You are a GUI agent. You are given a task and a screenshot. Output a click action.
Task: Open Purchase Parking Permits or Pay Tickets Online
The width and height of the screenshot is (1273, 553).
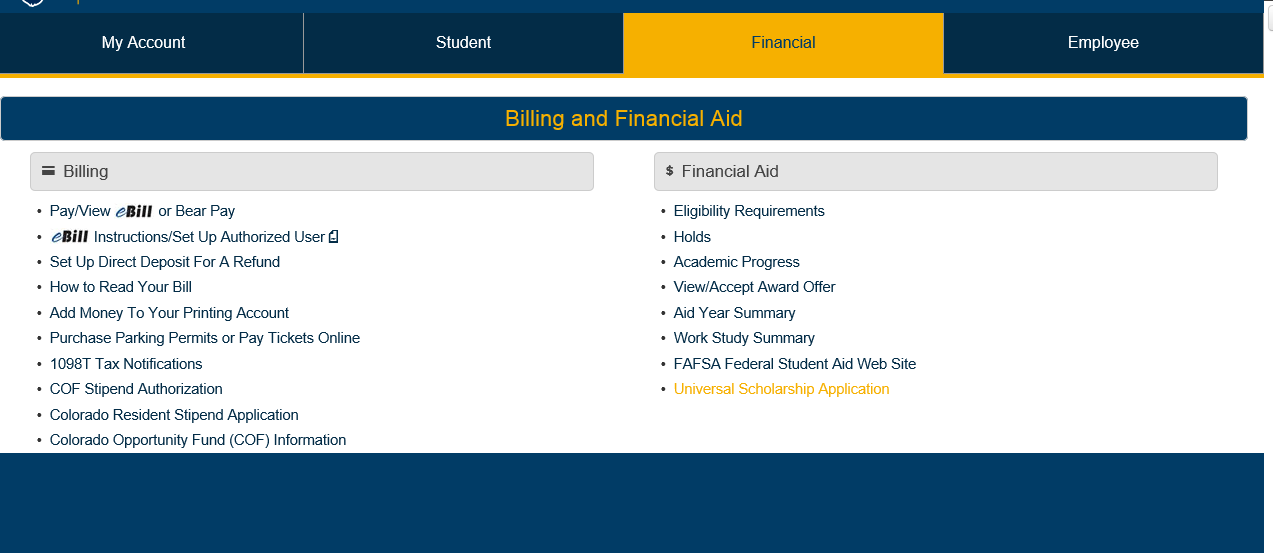205,338
